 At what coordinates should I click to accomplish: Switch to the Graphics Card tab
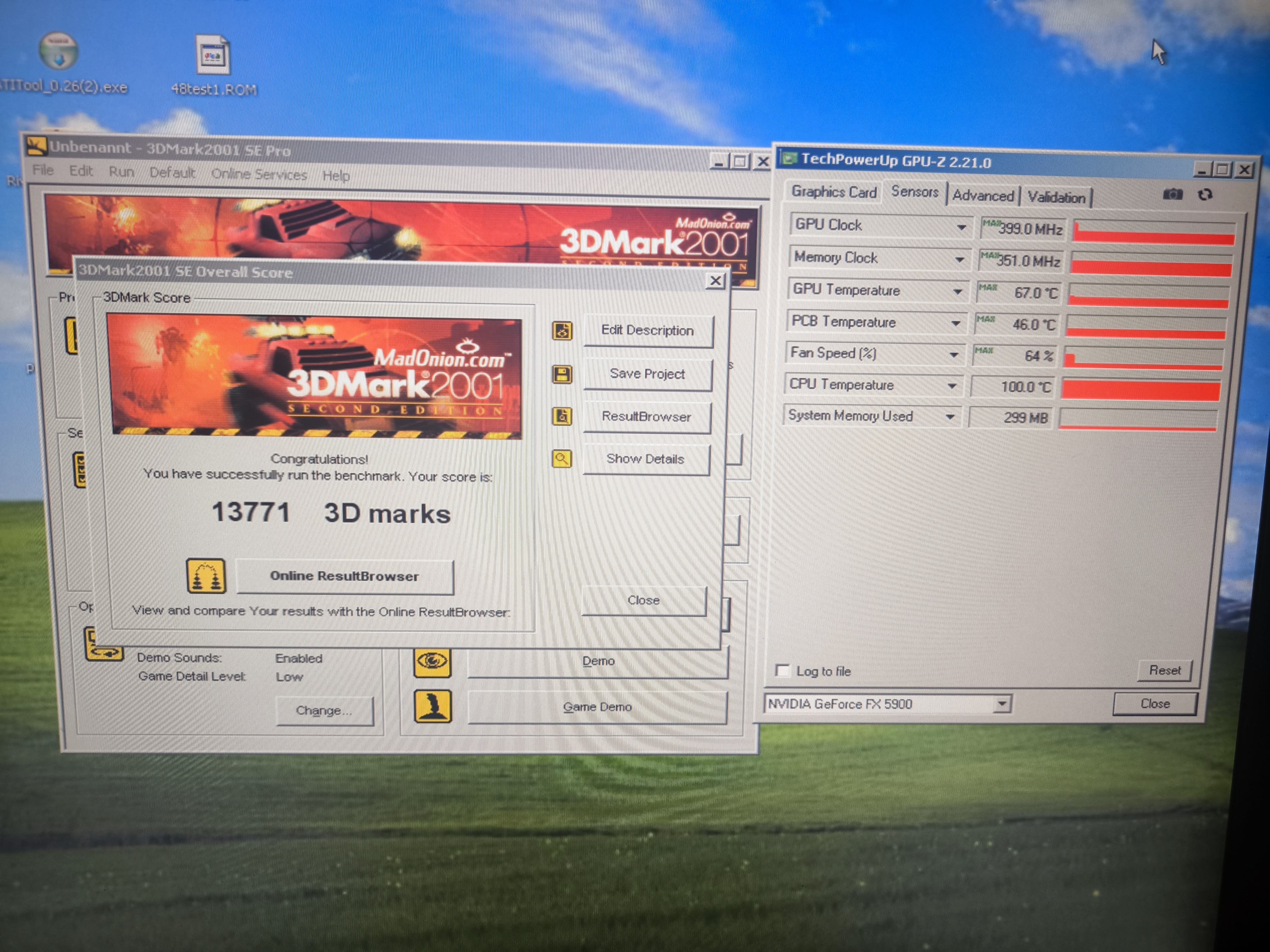coord(834,192)
